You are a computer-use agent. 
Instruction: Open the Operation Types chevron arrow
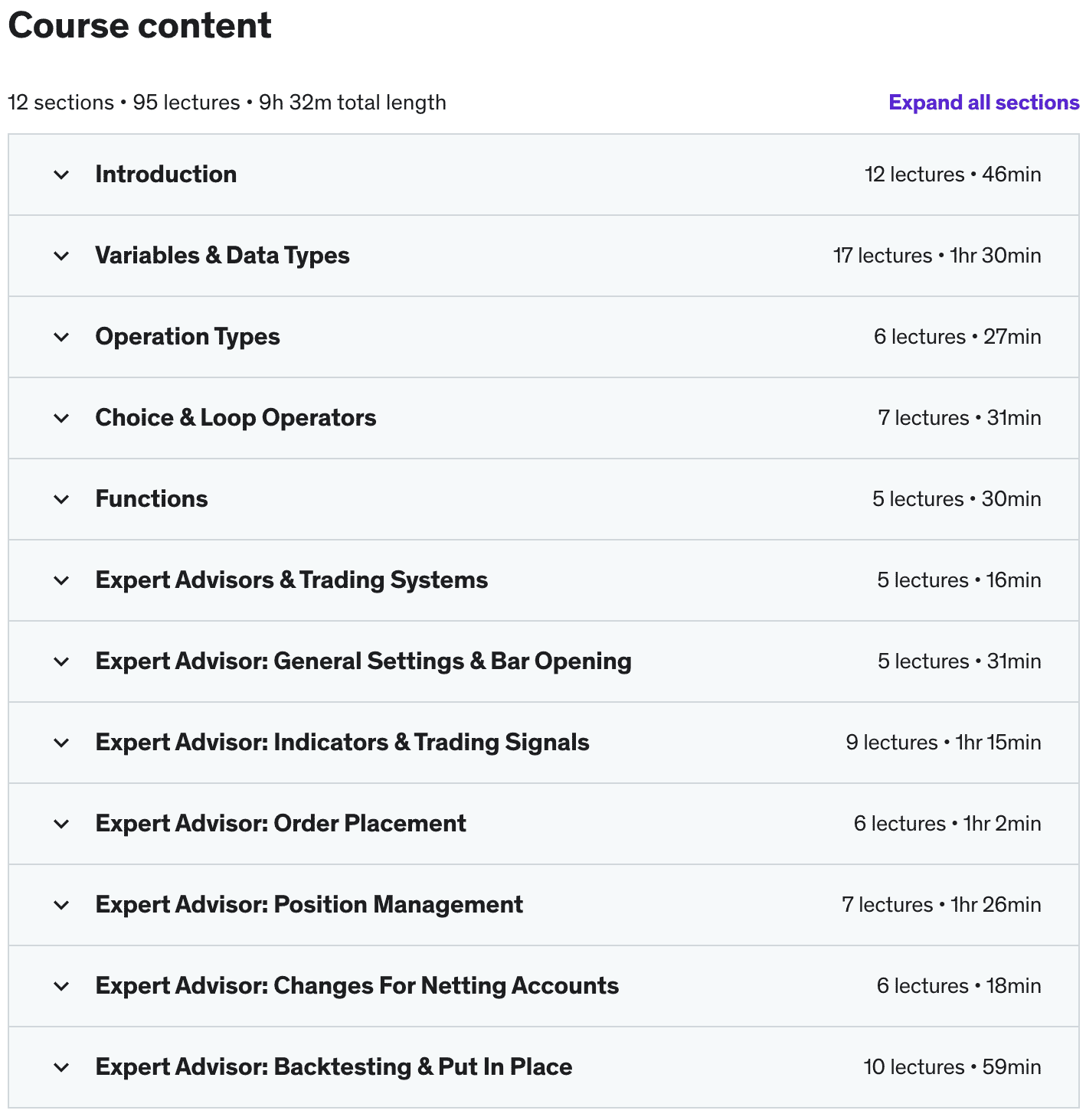click(61, 337)
